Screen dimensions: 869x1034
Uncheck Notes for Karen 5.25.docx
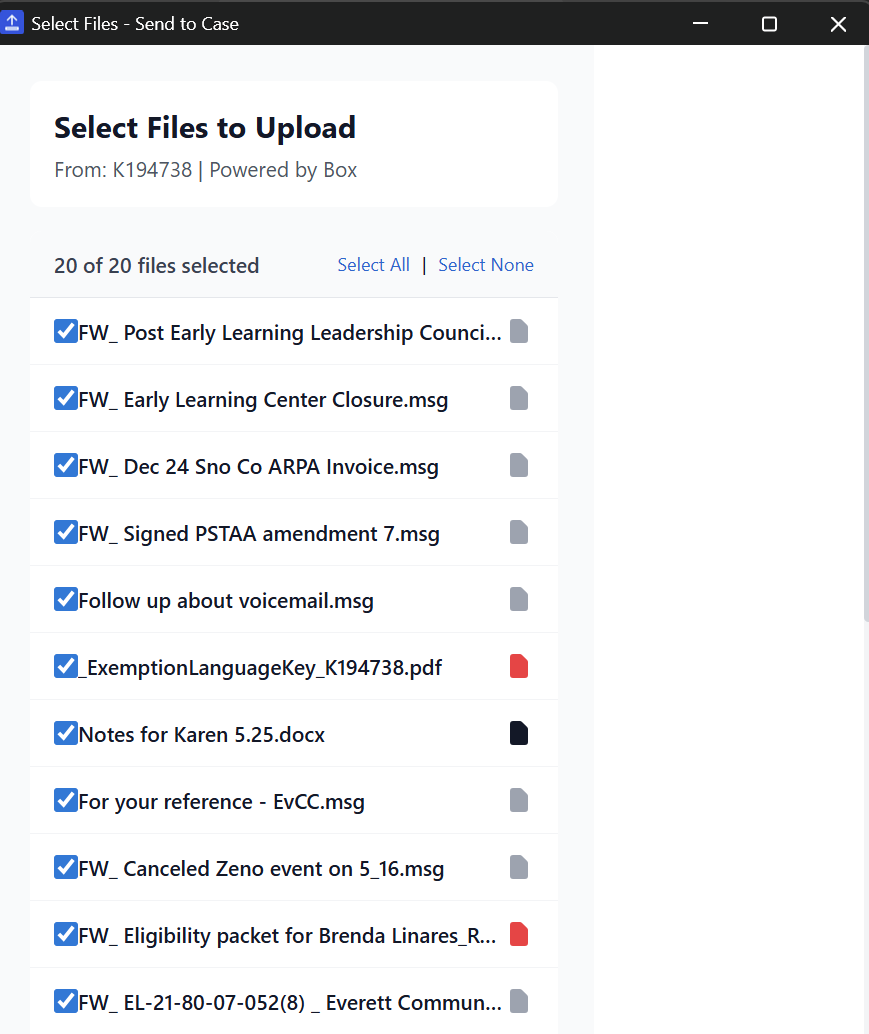[x=65, y=733]
